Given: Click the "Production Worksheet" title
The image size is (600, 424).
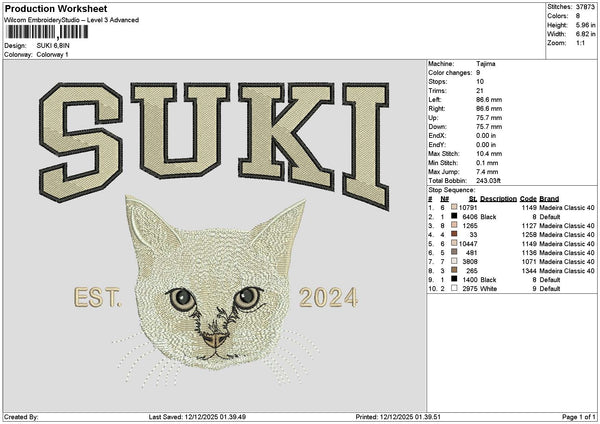Looking at the screenshot, I should [56, 9].
